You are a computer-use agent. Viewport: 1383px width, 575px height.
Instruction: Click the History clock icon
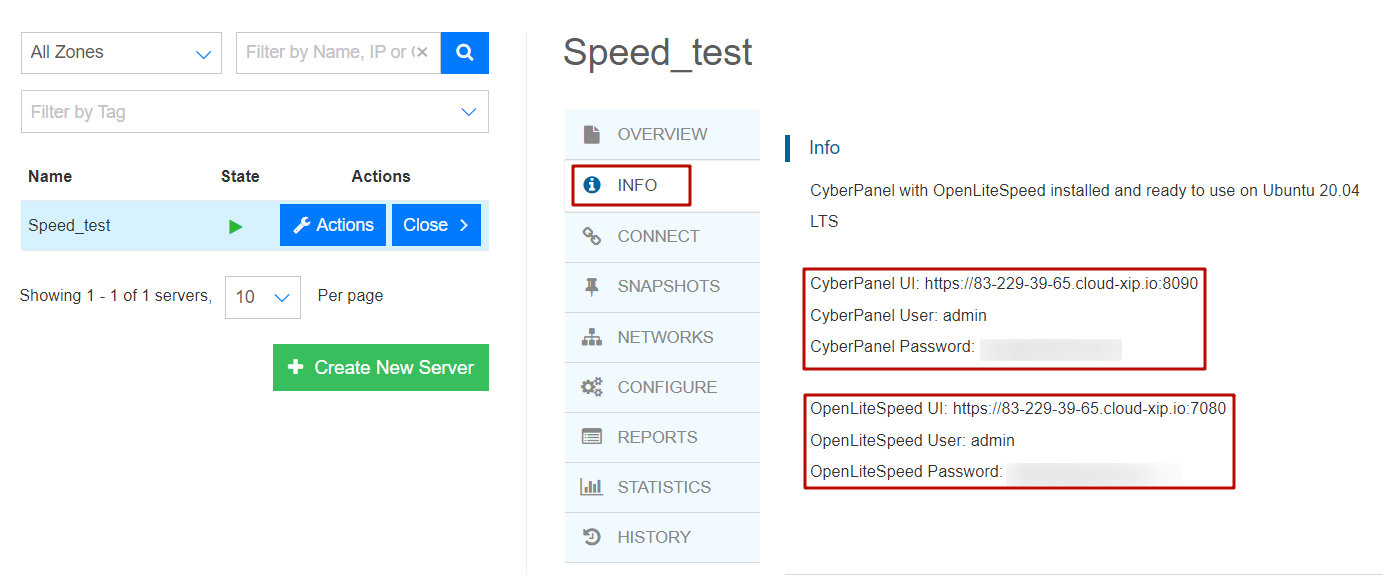(592, 537)
